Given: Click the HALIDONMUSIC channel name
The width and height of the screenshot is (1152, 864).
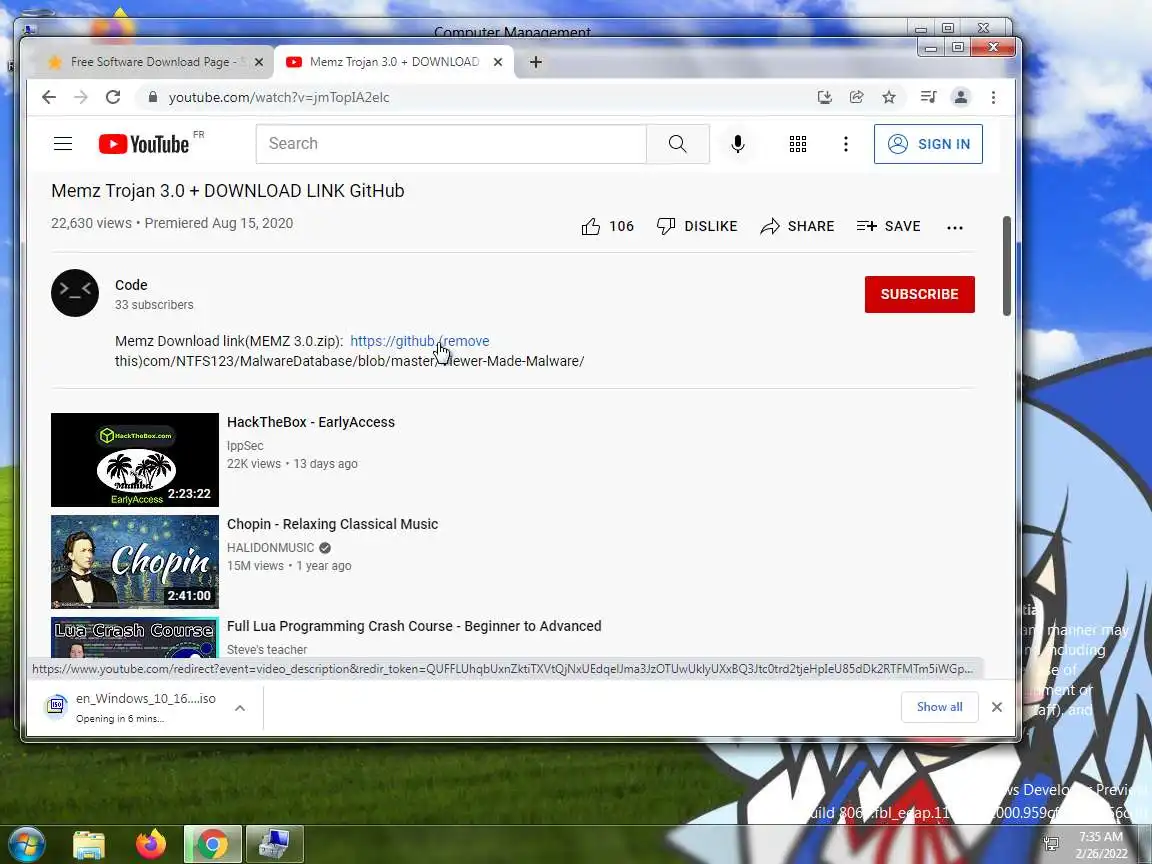Looking at the screenshot, I should [x=270, y=548].
